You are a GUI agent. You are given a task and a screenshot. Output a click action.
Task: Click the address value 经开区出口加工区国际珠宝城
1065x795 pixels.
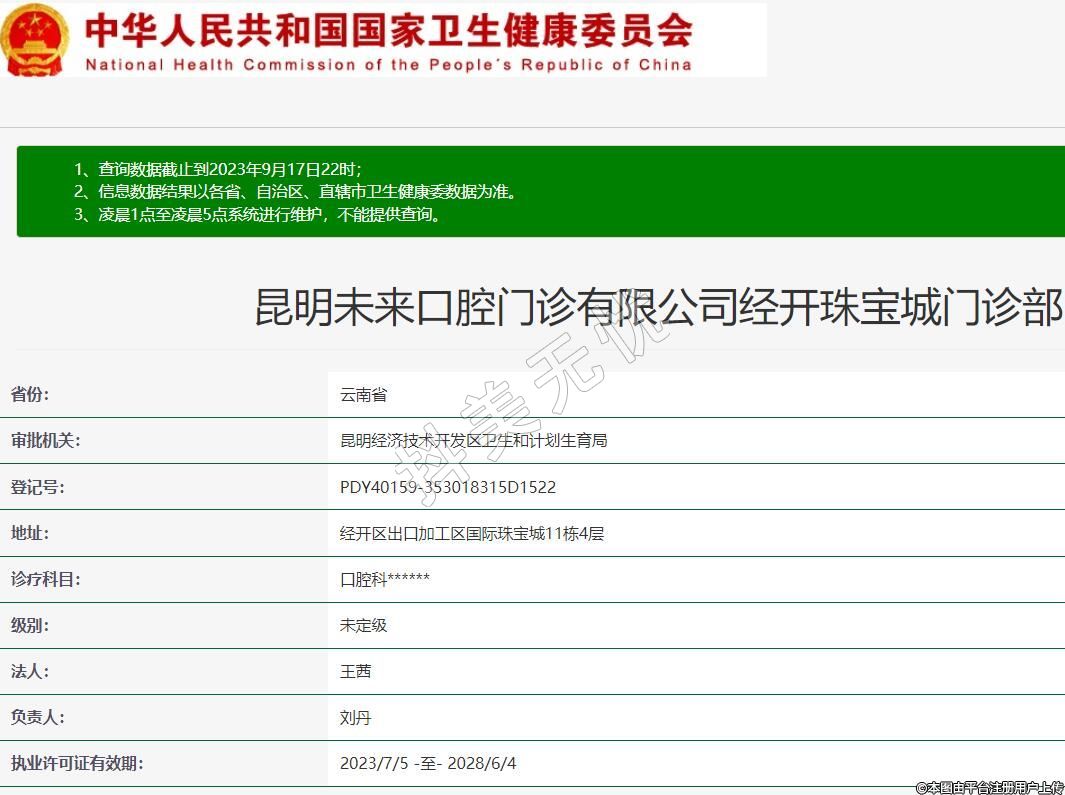(471, 533)
